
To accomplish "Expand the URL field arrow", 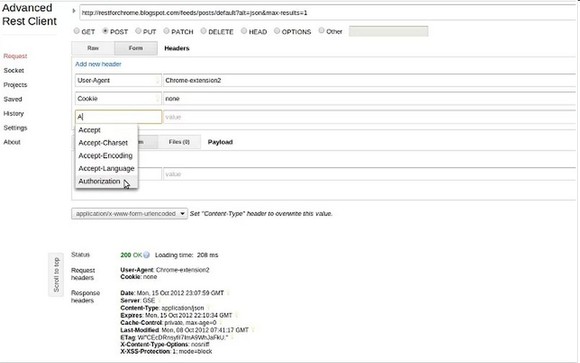I will (74, 11).
